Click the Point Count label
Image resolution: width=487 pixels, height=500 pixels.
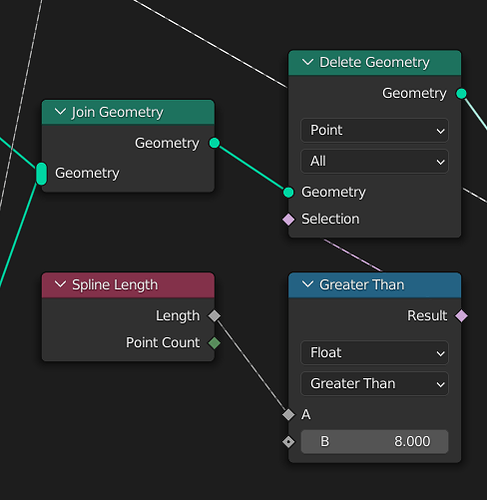point(163,342)
